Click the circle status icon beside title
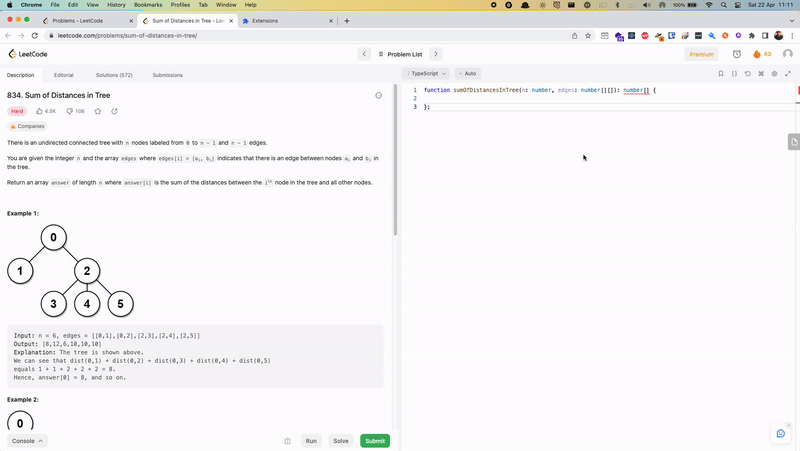The width and height of the screenshot is (800, 451). coord(379,95)
